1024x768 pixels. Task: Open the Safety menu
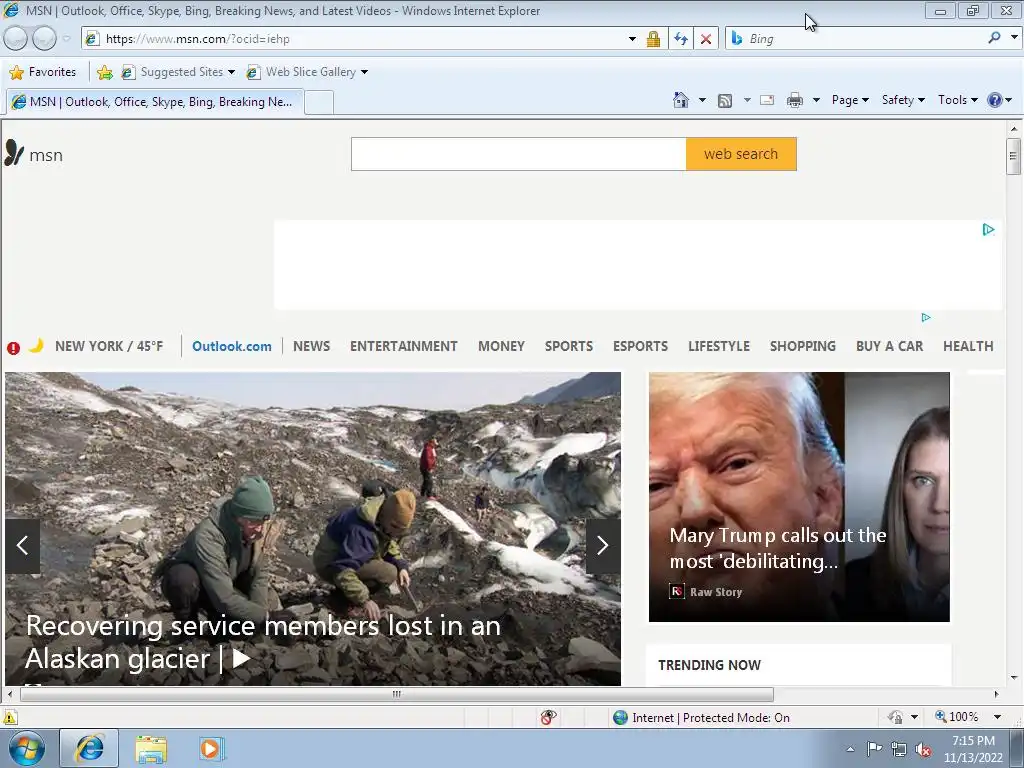point(903,100)
